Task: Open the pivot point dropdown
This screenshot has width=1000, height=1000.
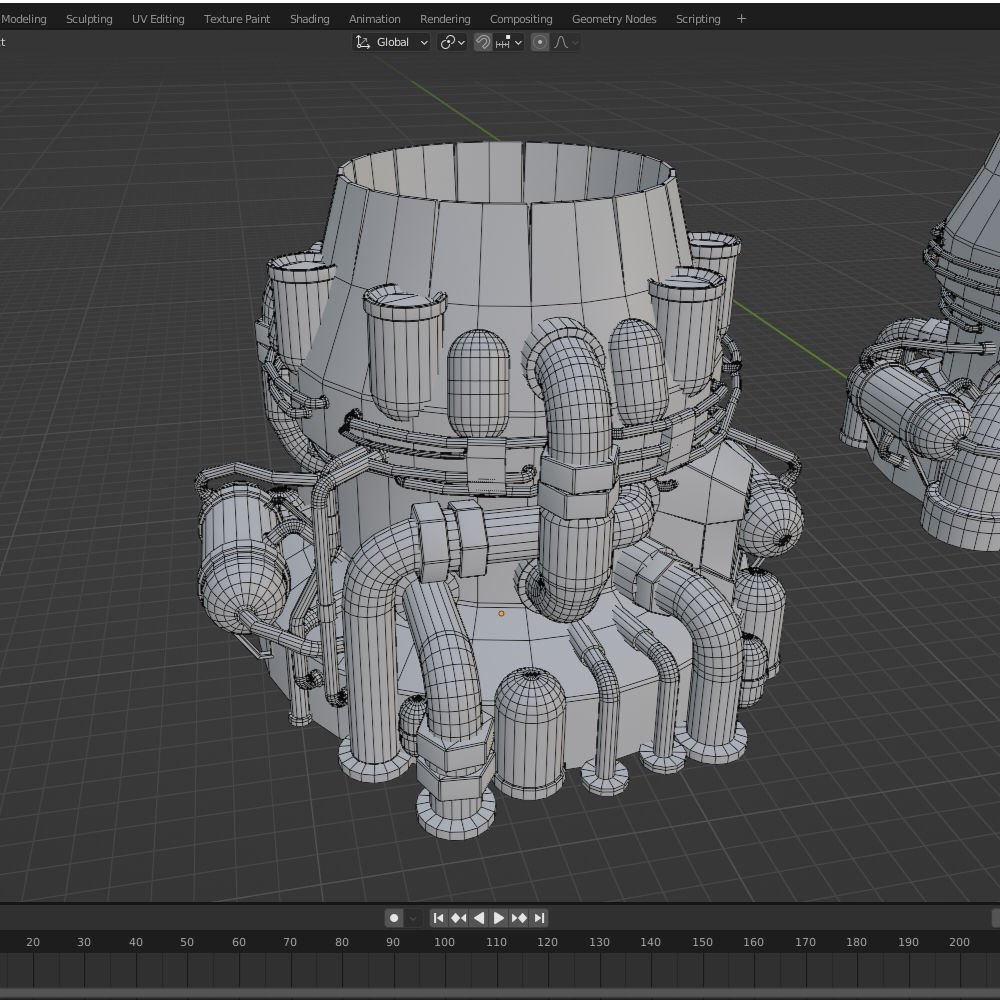Action: [x=453, y=42]
